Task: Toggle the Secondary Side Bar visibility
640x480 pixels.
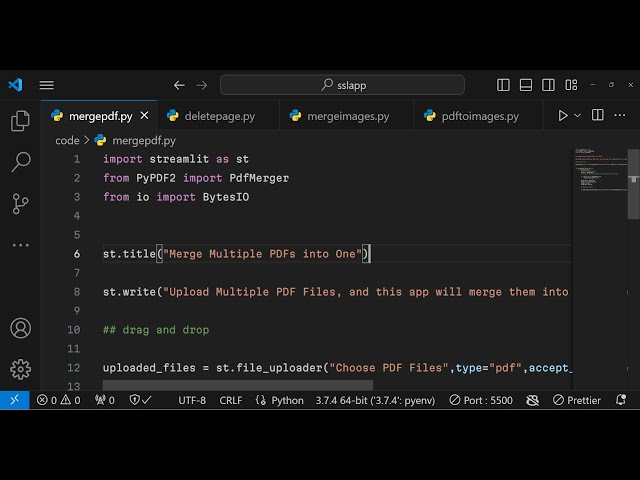Action: coord(548,85)
